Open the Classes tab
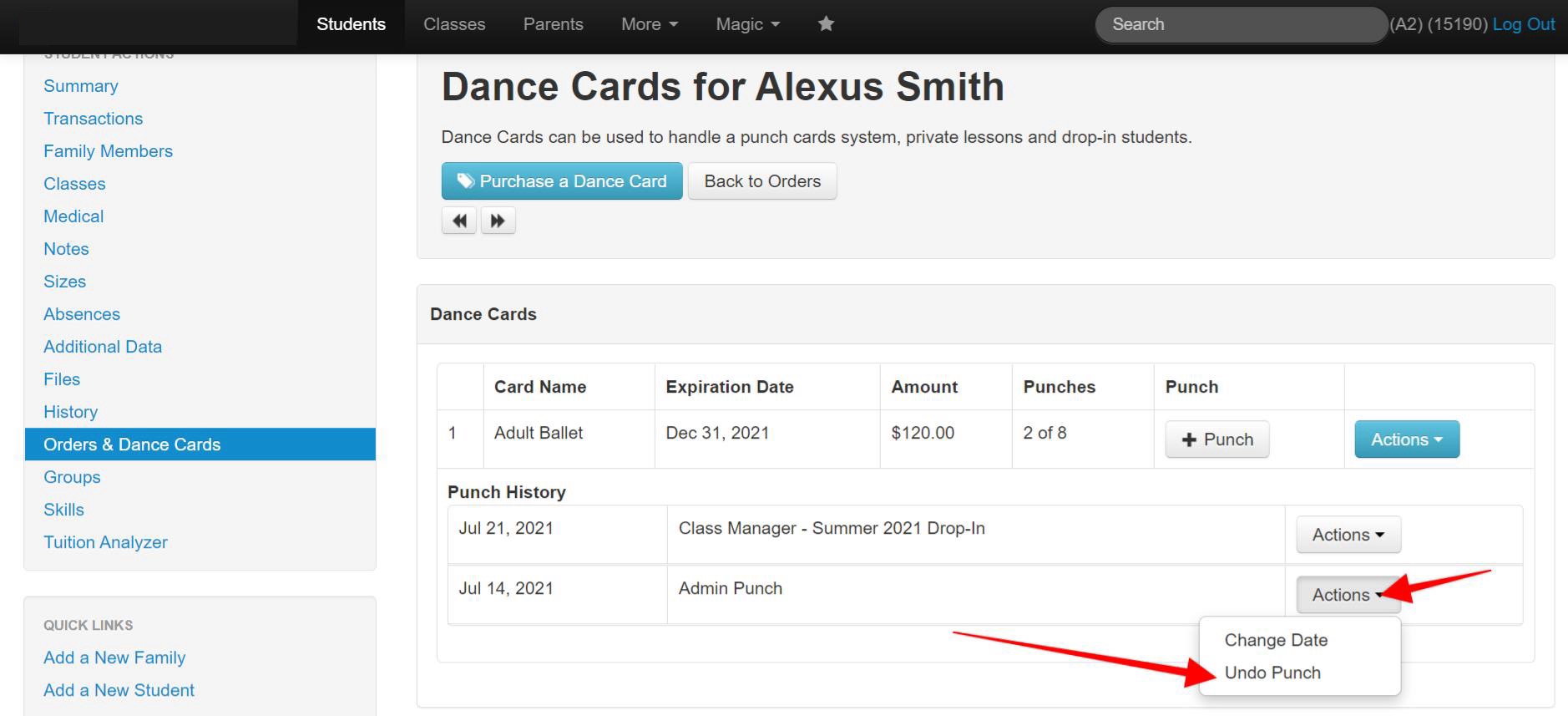Screen dimensions: 1568x716 pos(454,24)
